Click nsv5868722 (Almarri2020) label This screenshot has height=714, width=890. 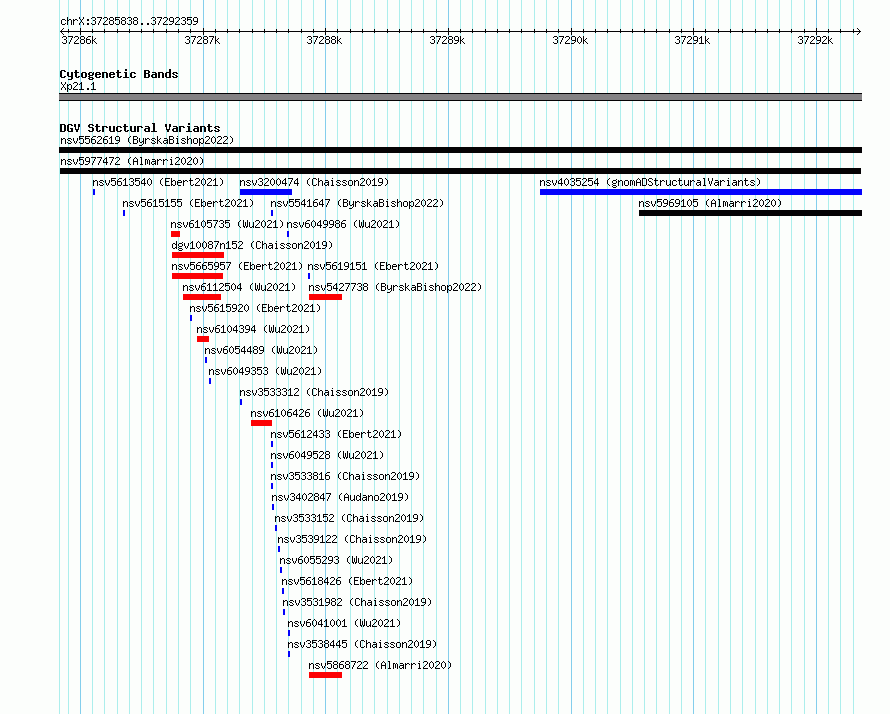click(380, 665)
